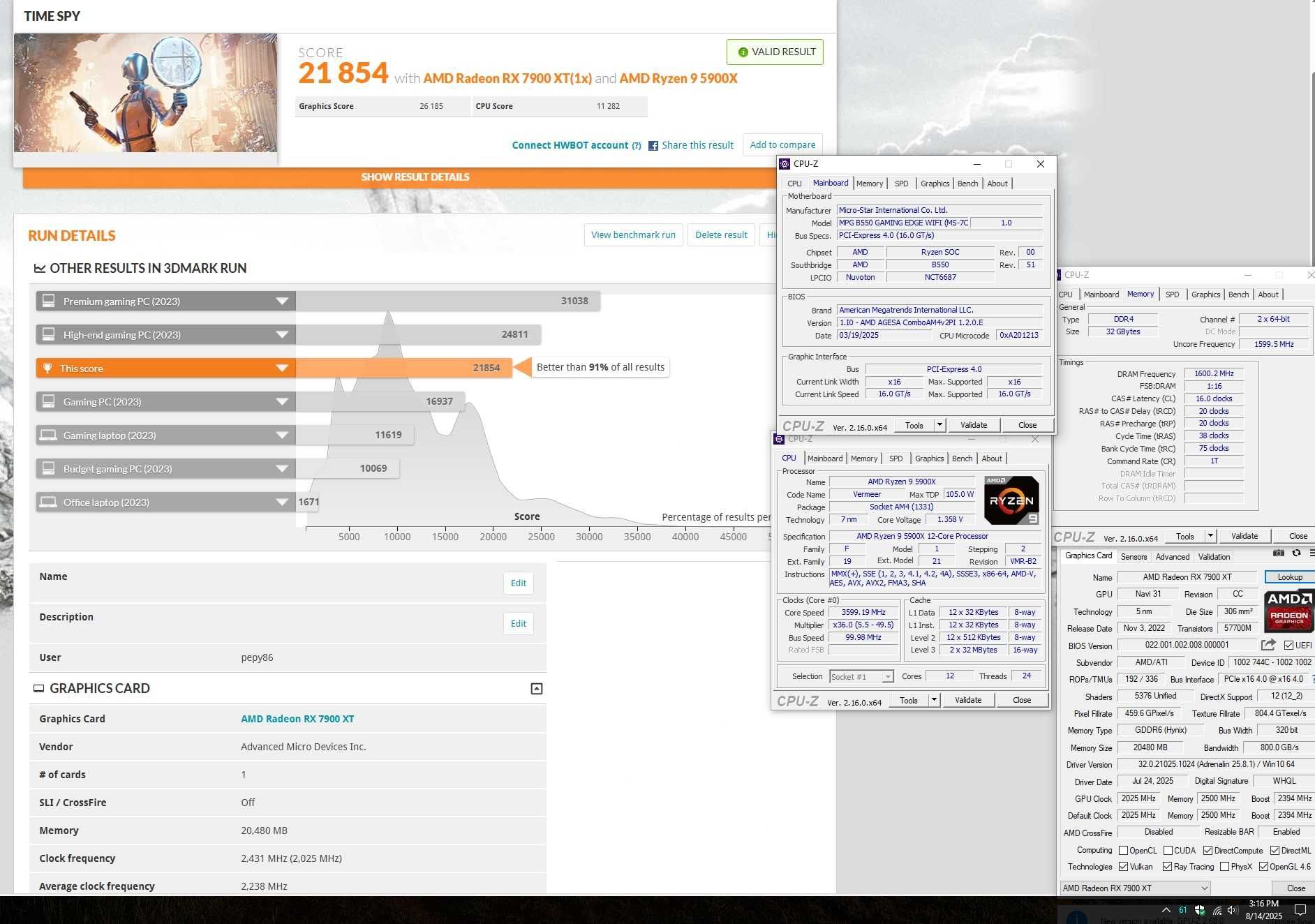Screen dimensions: 1315x924
Task: Open the Bench tab in CPU-Z Mainboard window
Action: coord(967,184)
